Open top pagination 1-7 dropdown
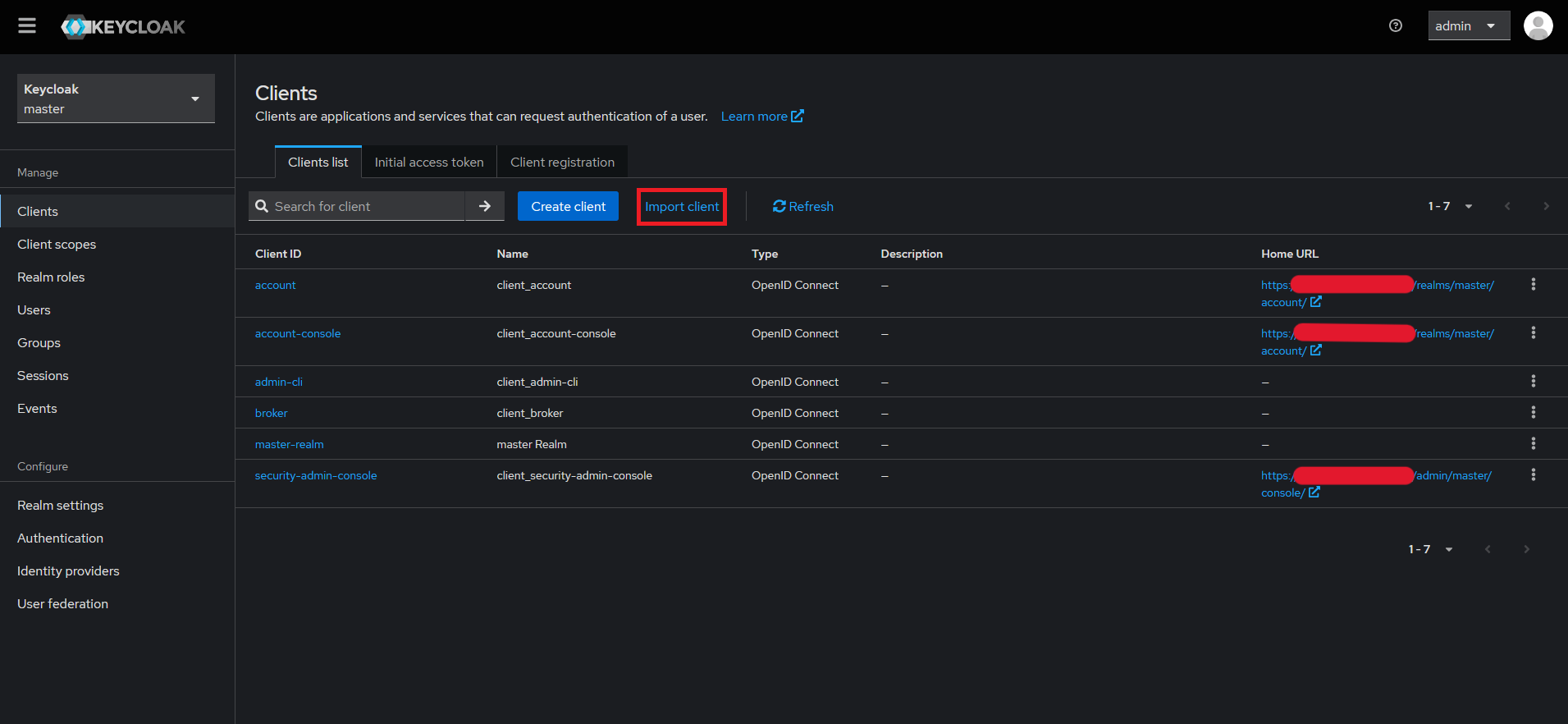Viewport: 1568px width, 724px height. point(1450,206)
